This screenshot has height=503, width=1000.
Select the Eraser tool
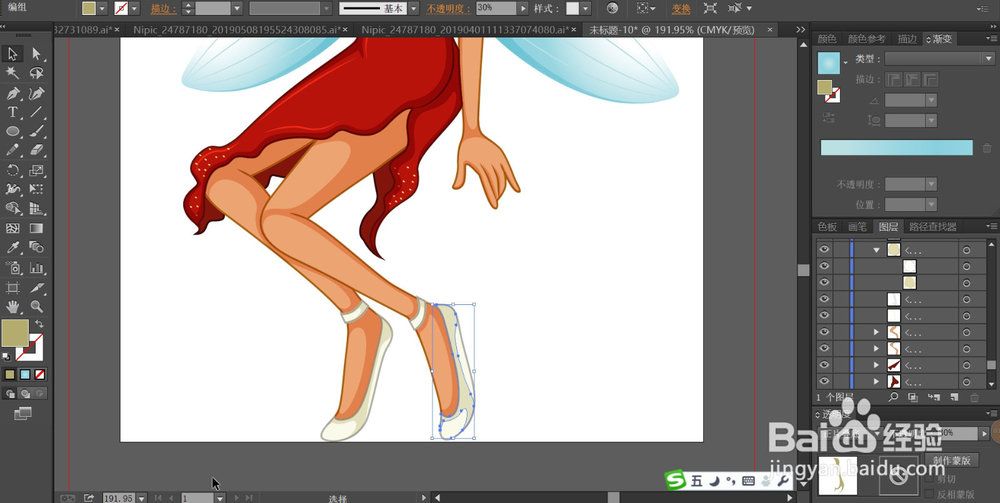[x=36, y=150]
